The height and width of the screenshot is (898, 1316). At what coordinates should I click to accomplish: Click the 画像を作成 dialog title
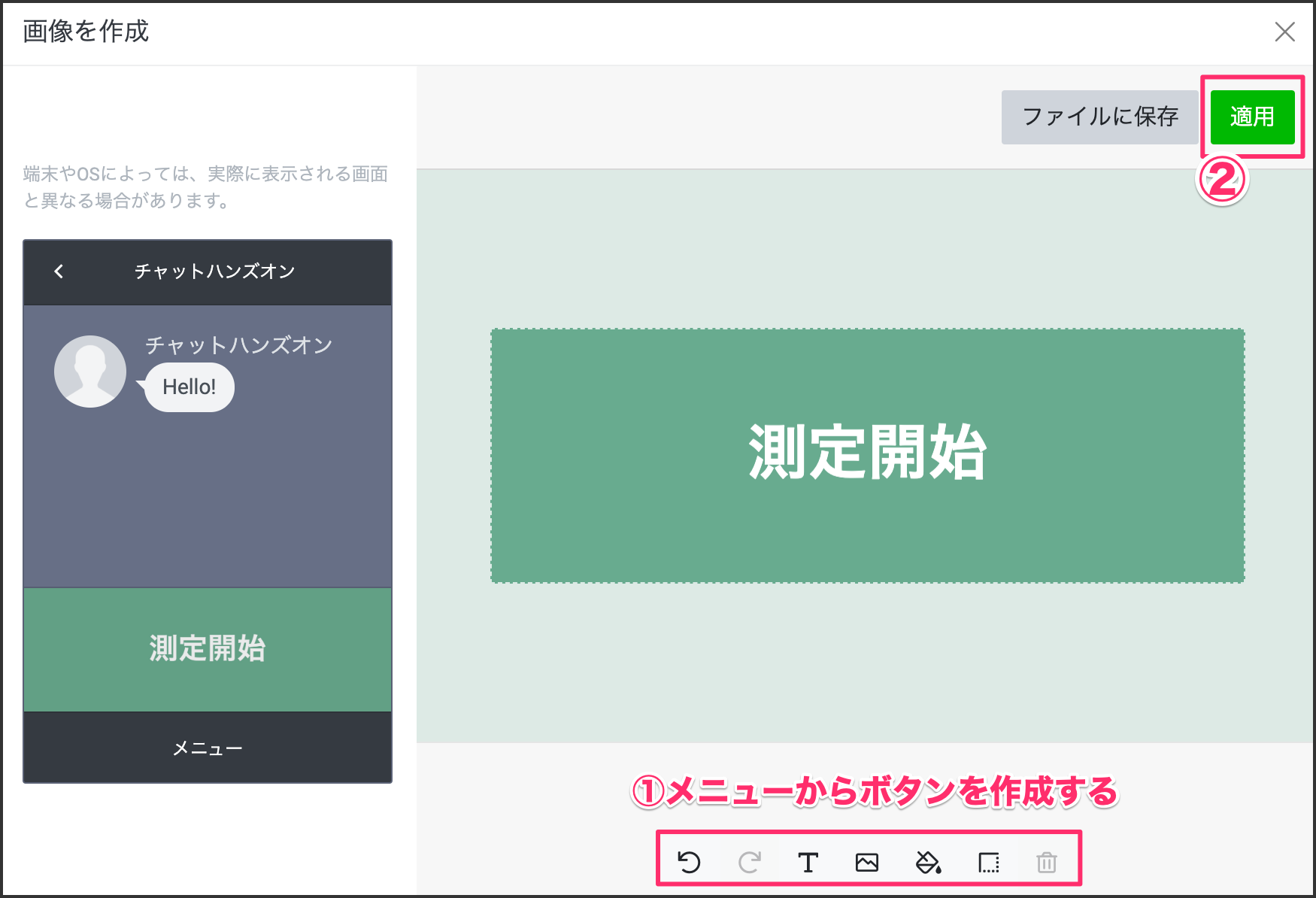tap(86, 32)
